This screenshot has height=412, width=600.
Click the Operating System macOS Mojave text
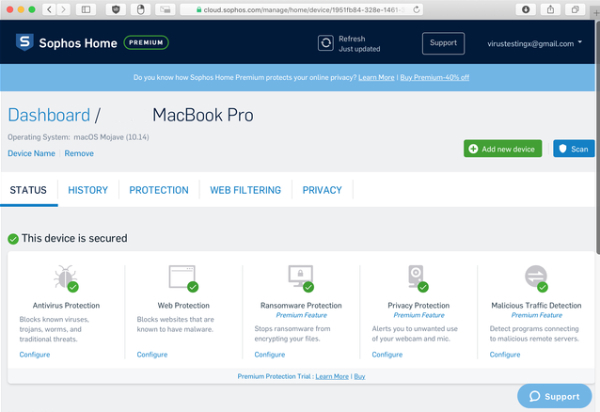(78, 137)
